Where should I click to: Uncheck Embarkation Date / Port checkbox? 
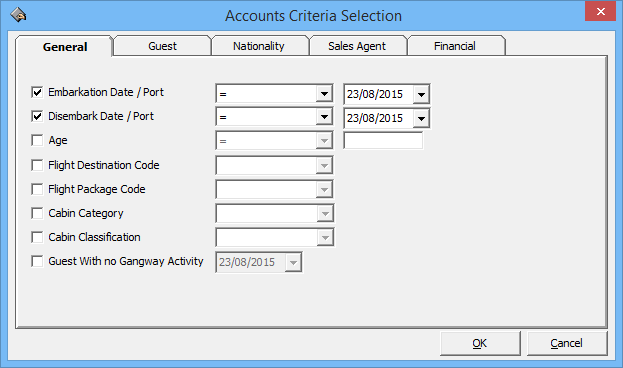[37, 92]
